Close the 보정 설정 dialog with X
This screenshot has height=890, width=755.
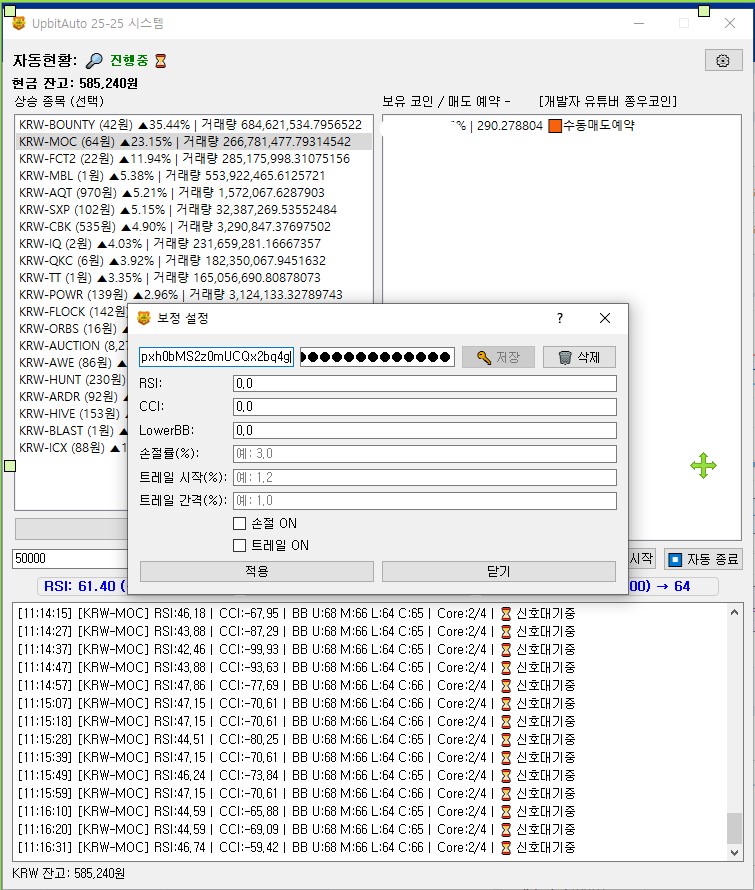click(x=604, y=318)
